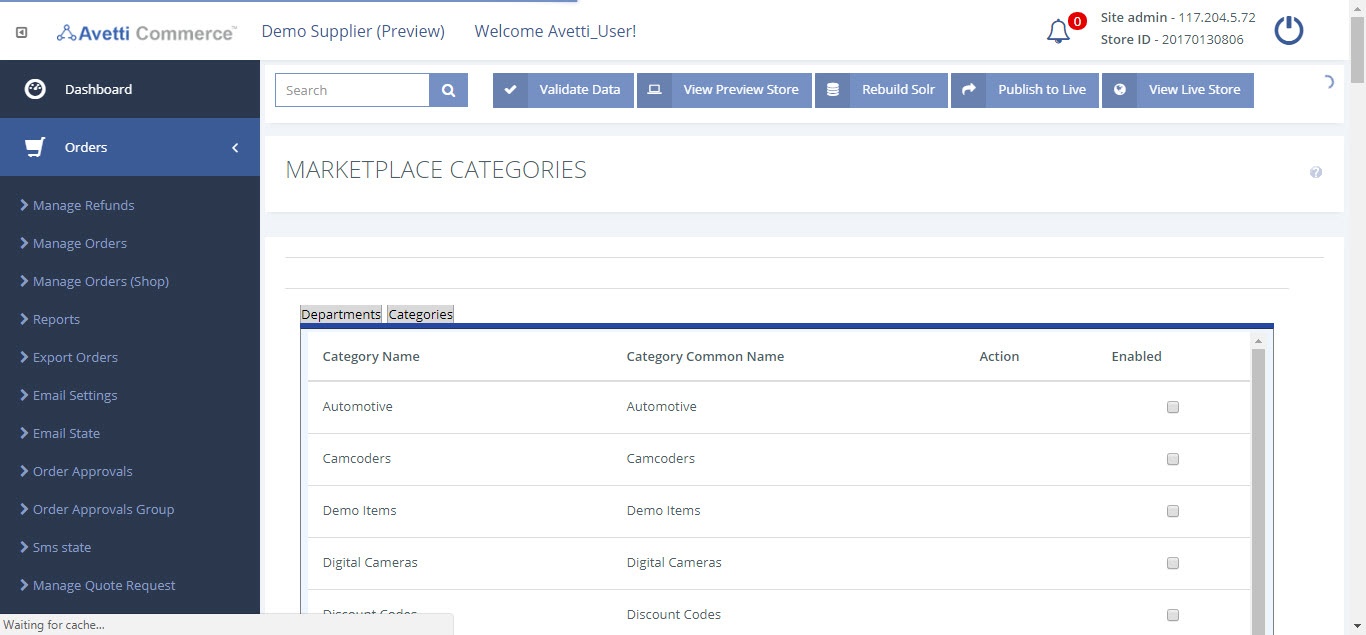Image resolution: width=1366 pixels, height=635 pixels.
Task: Open Manage Quote Request link
Action: [x=104, y=585]
